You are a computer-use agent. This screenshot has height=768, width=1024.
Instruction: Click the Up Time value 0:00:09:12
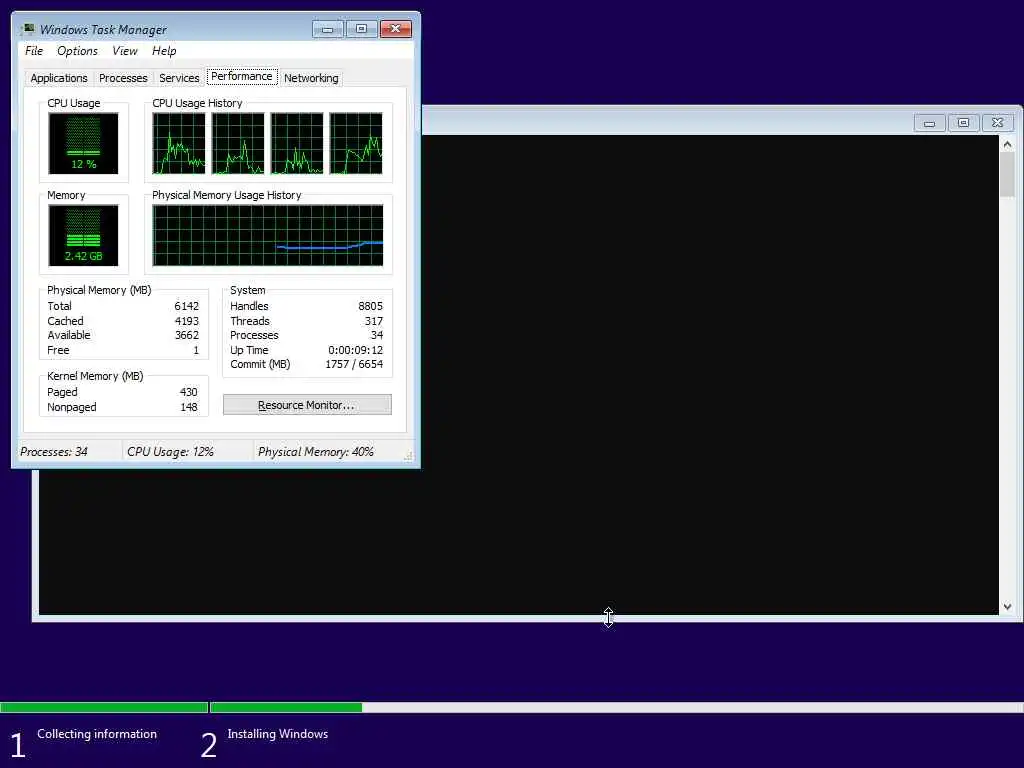pyautogui.click(x=355, y=350)
